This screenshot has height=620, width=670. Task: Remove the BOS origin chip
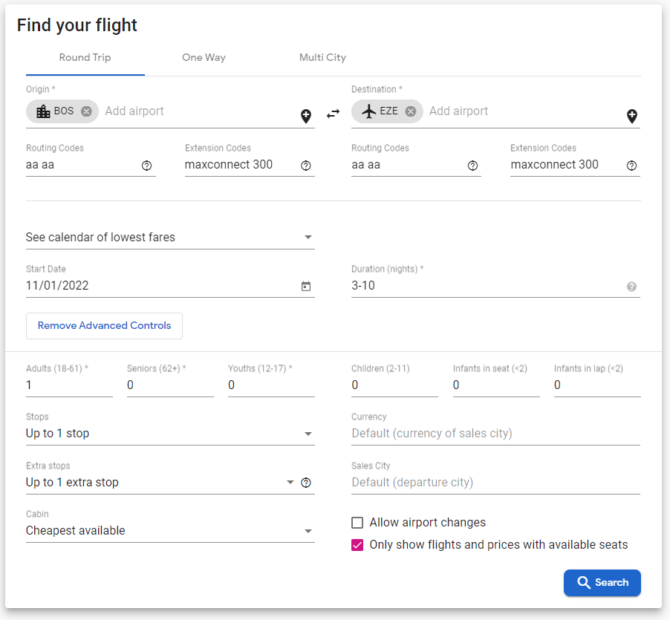click(87, 111)
